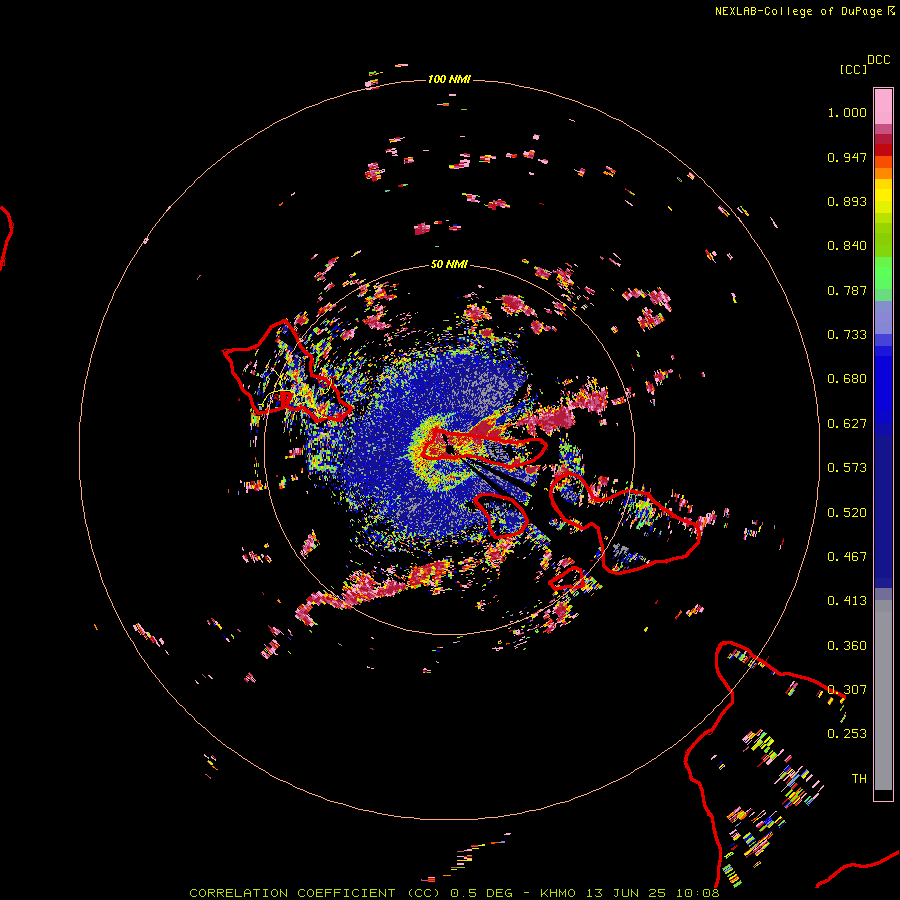Click the 0.520 scale value
Image resolution: width=900 pixels, height=900 pixels.
pos(847,513)
